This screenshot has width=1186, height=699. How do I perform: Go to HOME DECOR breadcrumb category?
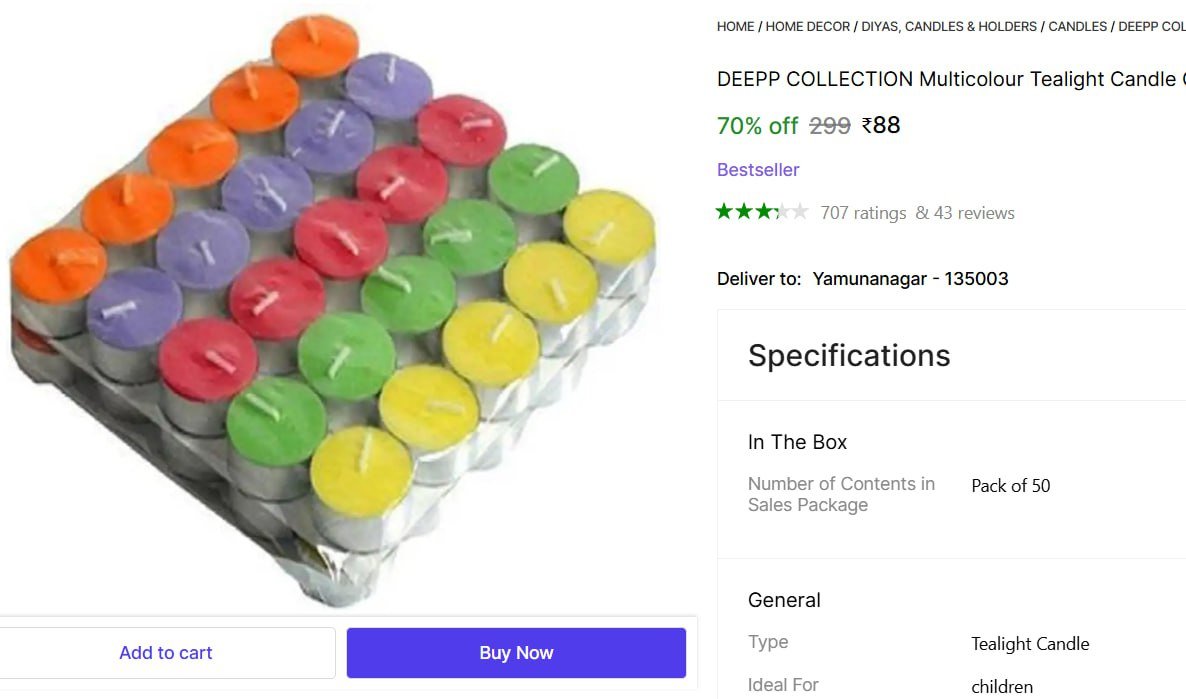point(807,27)
